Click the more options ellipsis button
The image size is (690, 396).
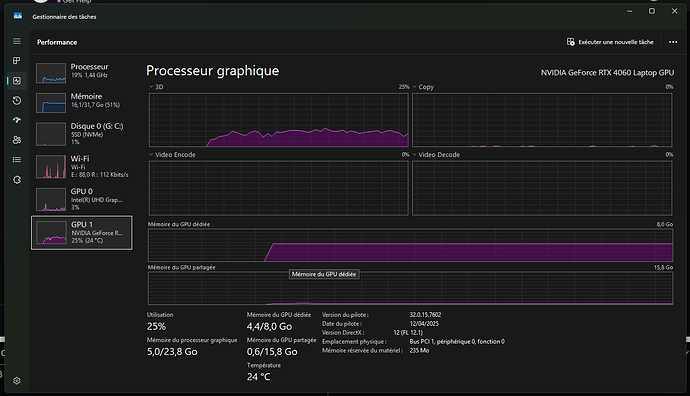(x=673, y=42)
